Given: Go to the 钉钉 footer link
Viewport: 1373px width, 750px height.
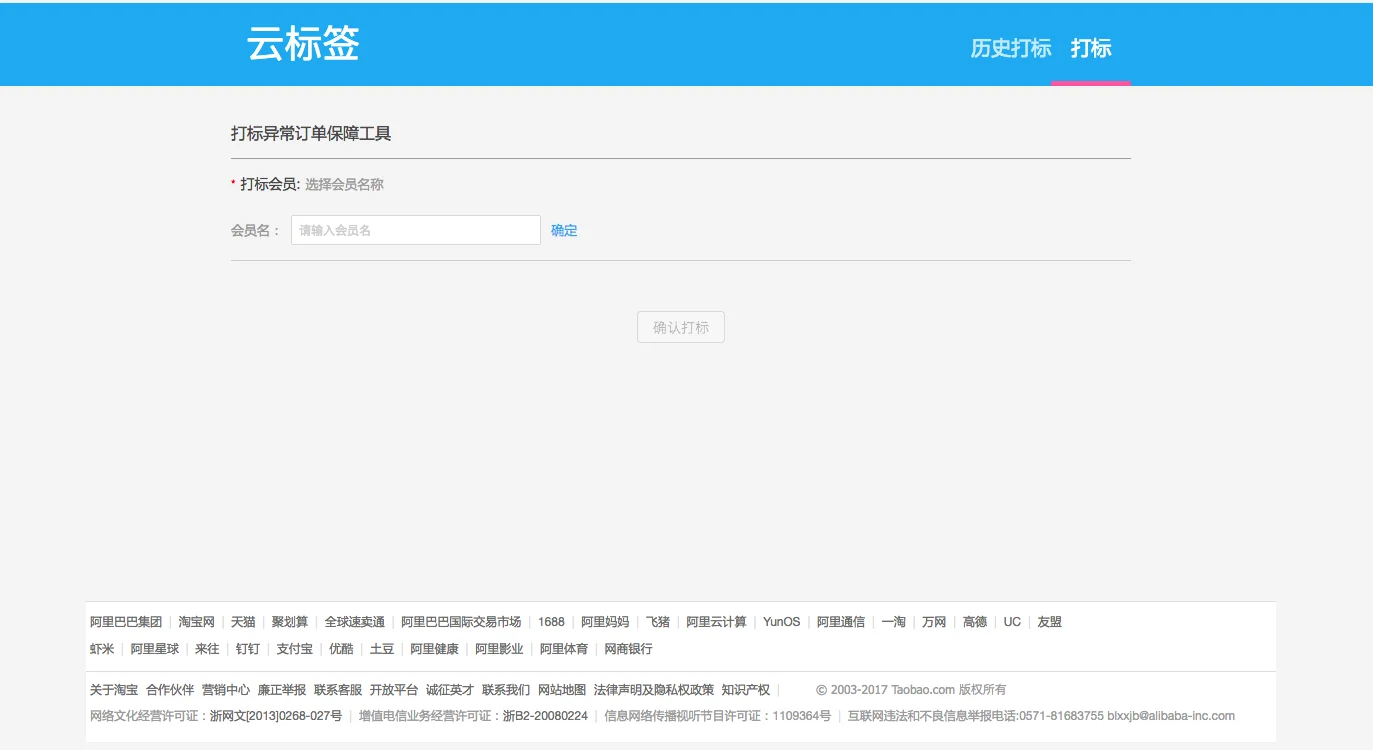Looking at the screenshot, I should click(x=248, y=649).
